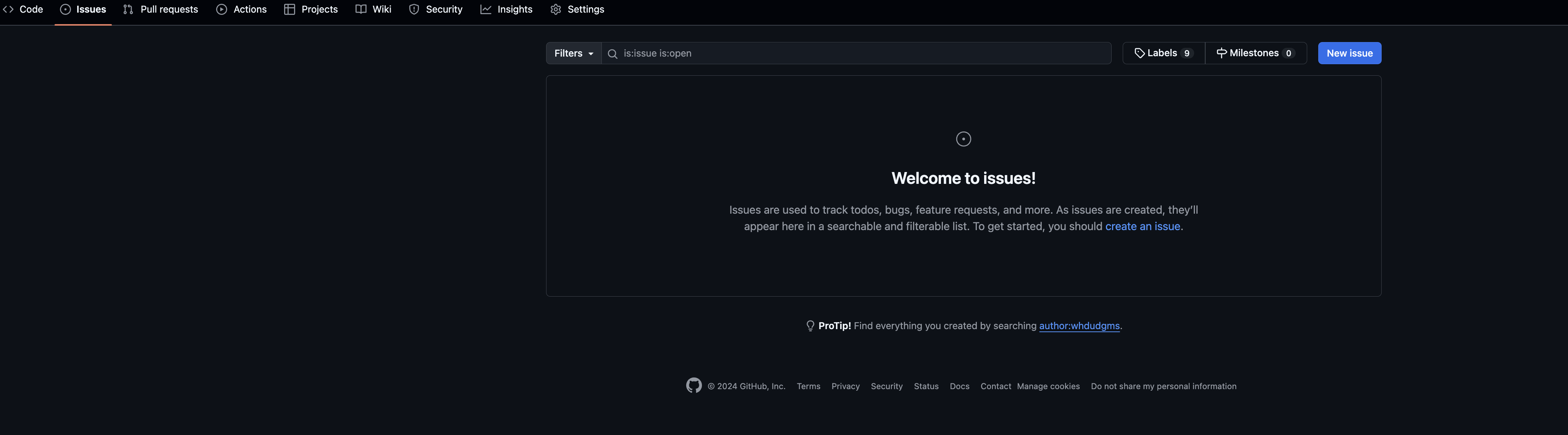
Task: View the Insights tab
Action: click(506, 9)
